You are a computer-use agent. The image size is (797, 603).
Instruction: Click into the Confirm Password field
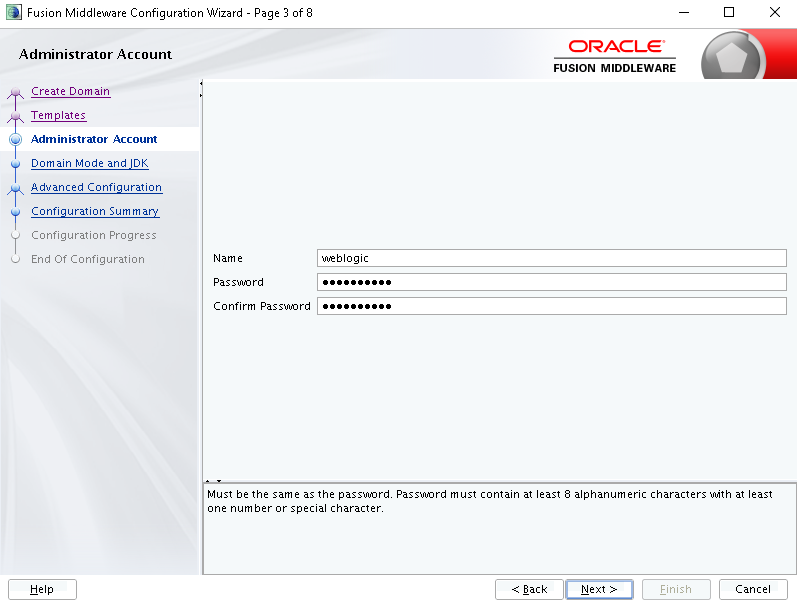point(551,306)
